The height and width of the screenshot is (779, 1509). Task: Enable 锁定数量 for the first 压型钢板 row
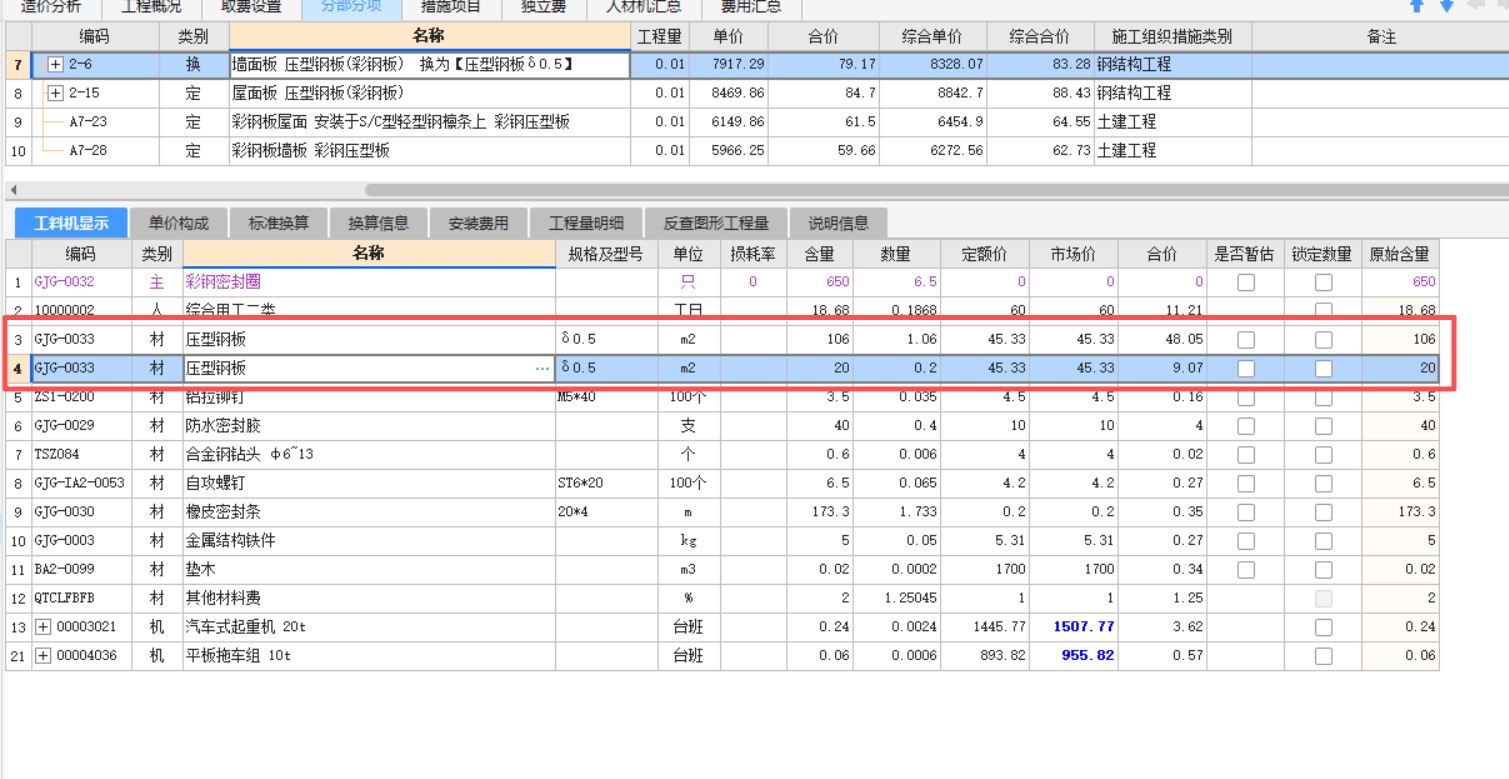(1322, 339)
